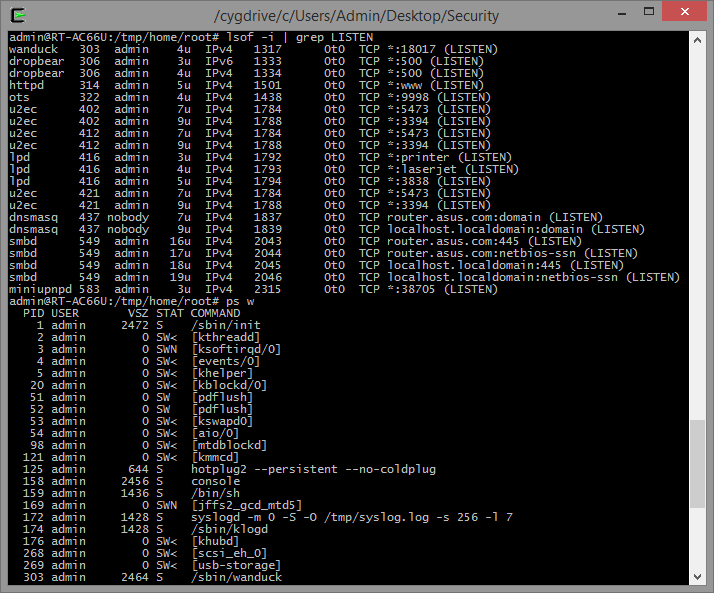
Task: Click the dropbear IPv6 *:500 line
Action: 246,61
